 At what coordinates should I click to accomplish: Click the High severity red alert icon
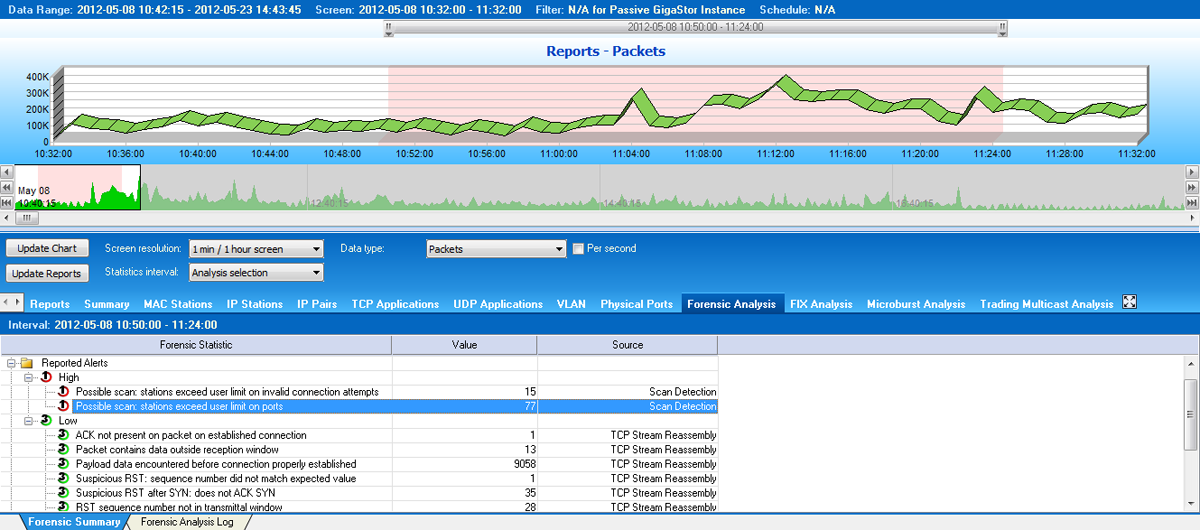(x=46, y=377)
